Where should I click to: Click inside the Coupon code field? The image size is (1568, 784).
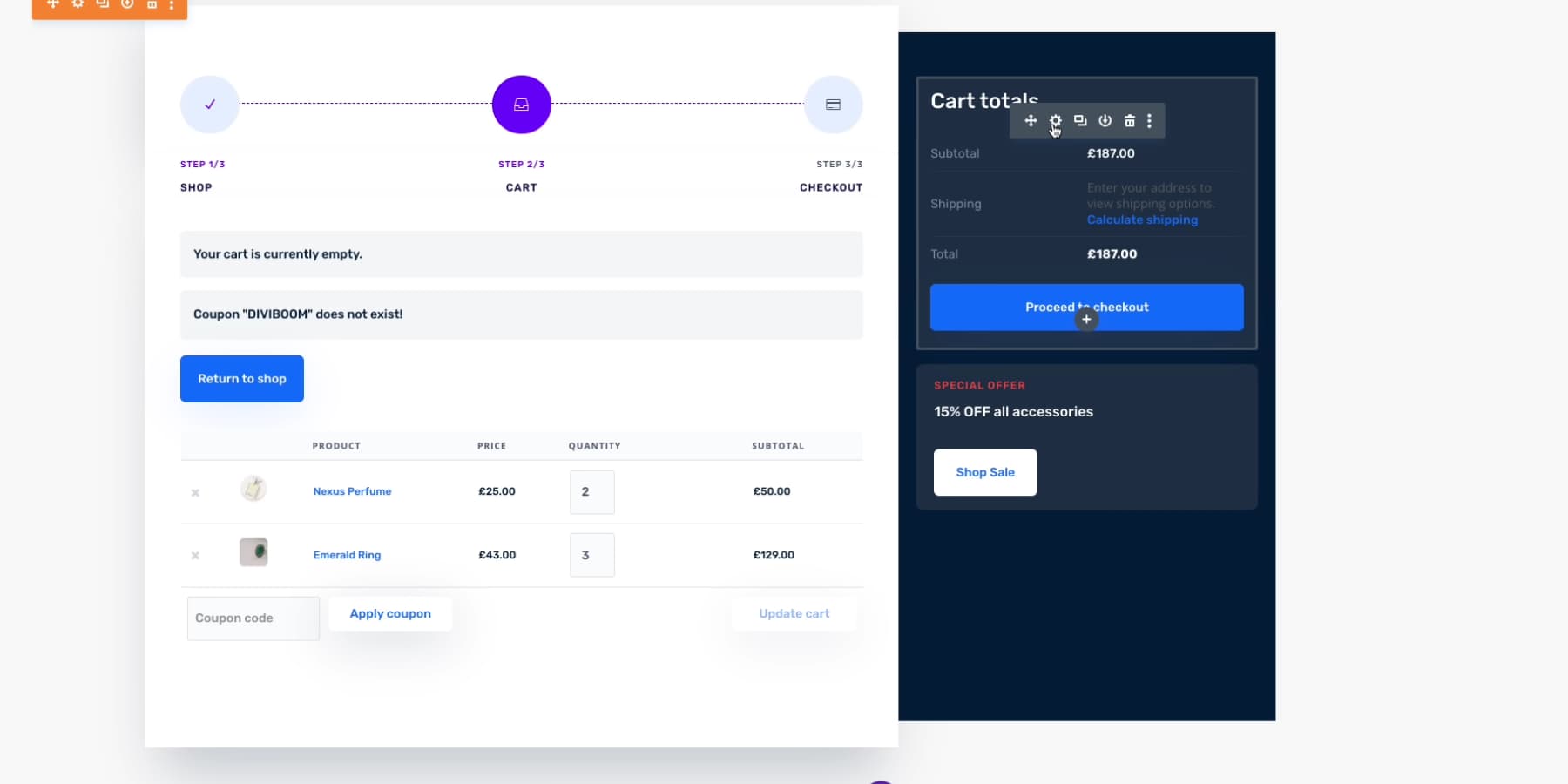click(x=252, y=618)
